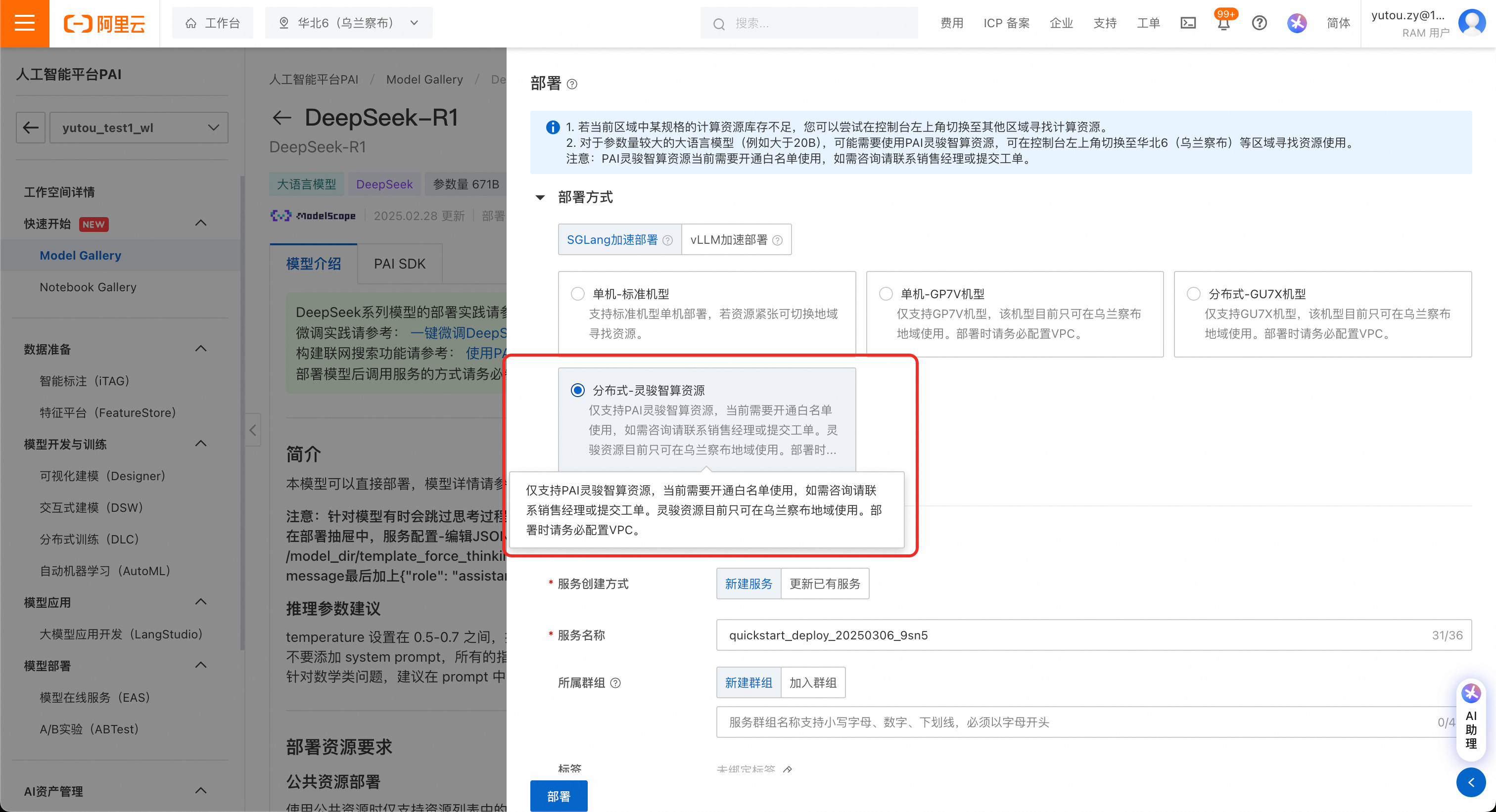Click the back arrow beside DeepSeek-R1 title
Screen dimensions: 1496x812
[282, 118]
